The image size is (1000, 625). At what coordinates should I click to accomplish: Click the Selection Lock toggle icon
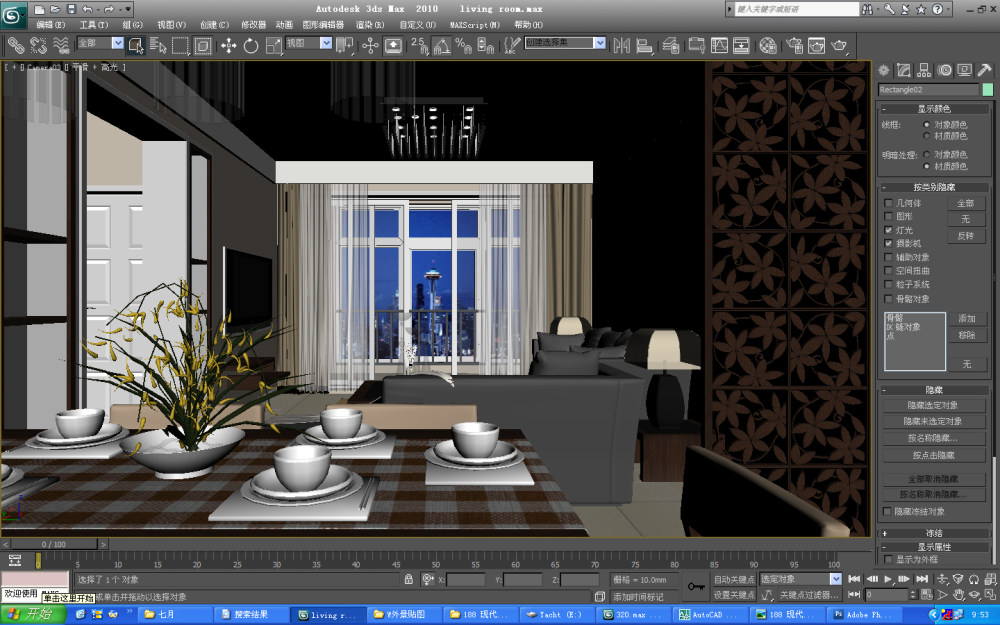[408, 579]
